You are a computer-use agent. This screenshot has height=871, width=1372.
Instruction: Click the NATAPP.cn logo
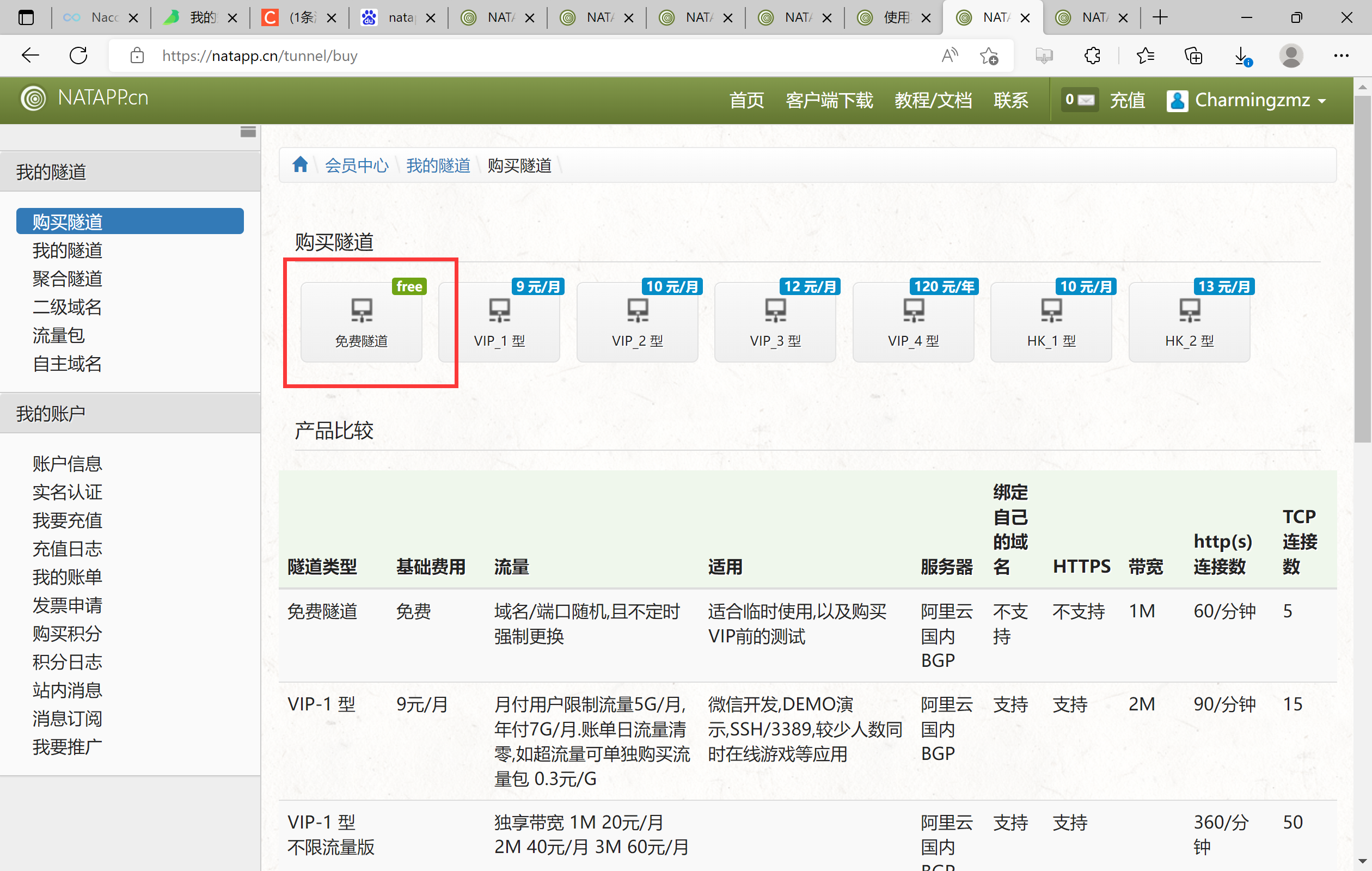pyautogui.click(x=85, y=98)
